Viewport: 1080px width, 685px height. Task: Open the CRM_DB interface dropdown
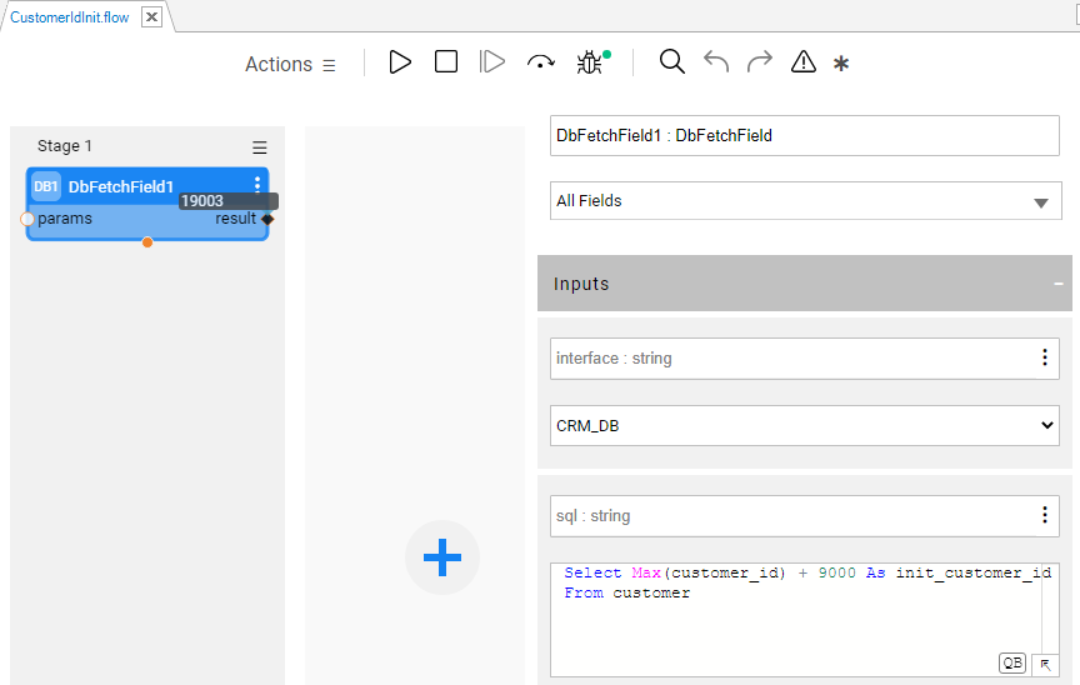[x=805, y=426]
